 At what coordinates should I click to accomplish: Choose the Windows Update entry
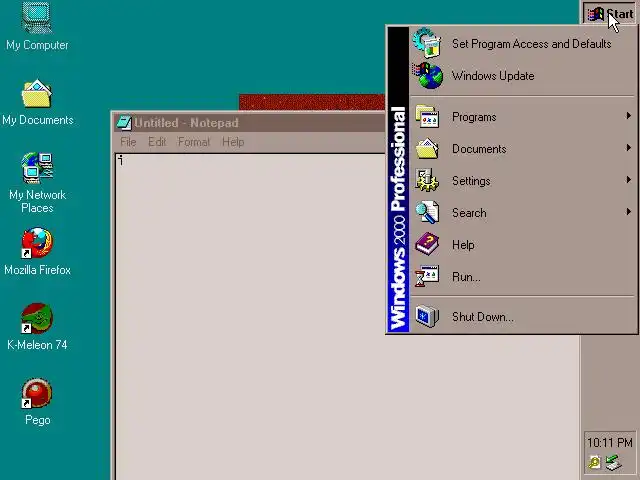point(523,76)
